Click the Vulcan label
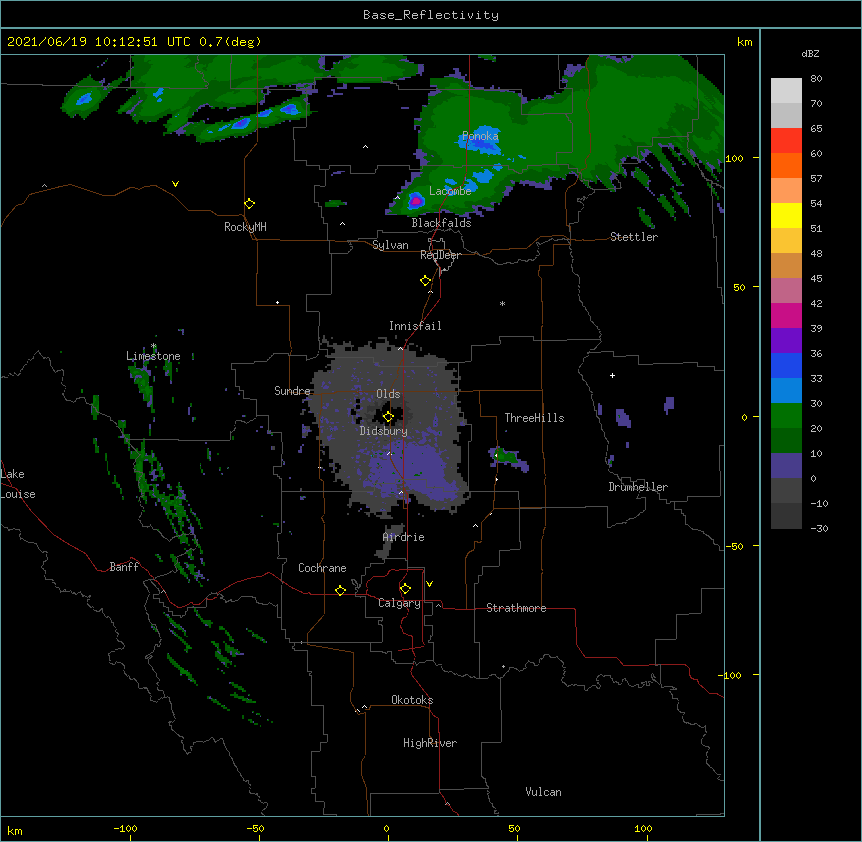 point(543,792)
